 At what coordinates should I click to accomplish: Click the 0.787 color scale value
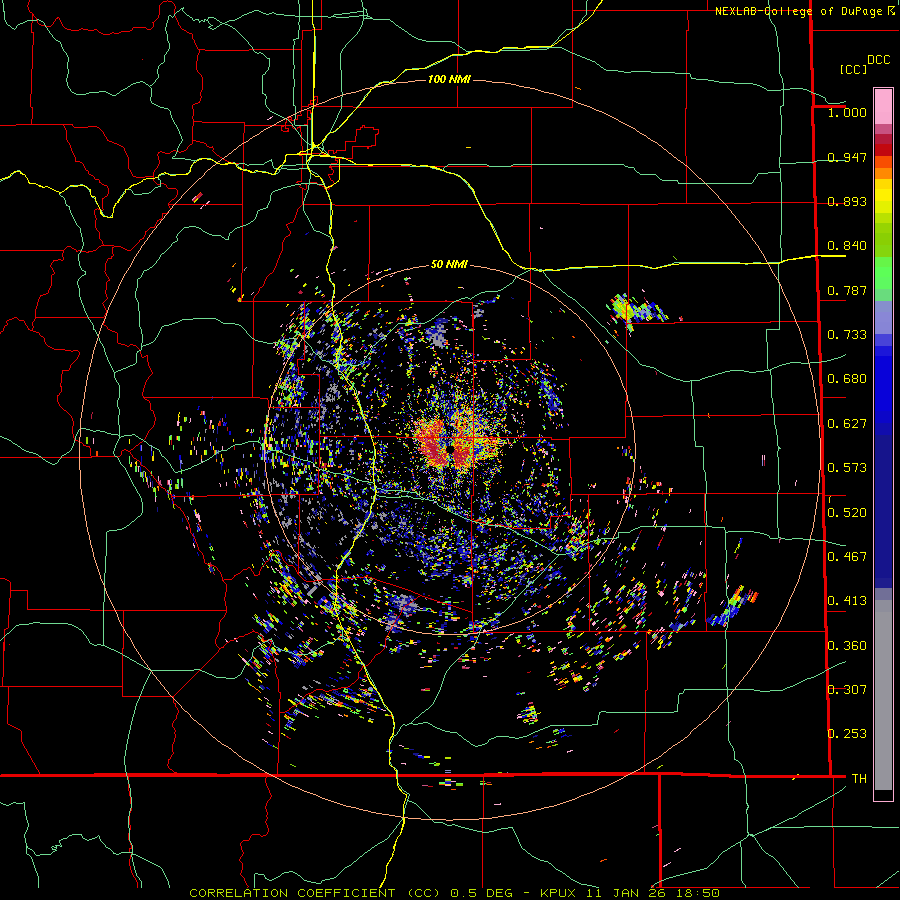pos(847,290)
